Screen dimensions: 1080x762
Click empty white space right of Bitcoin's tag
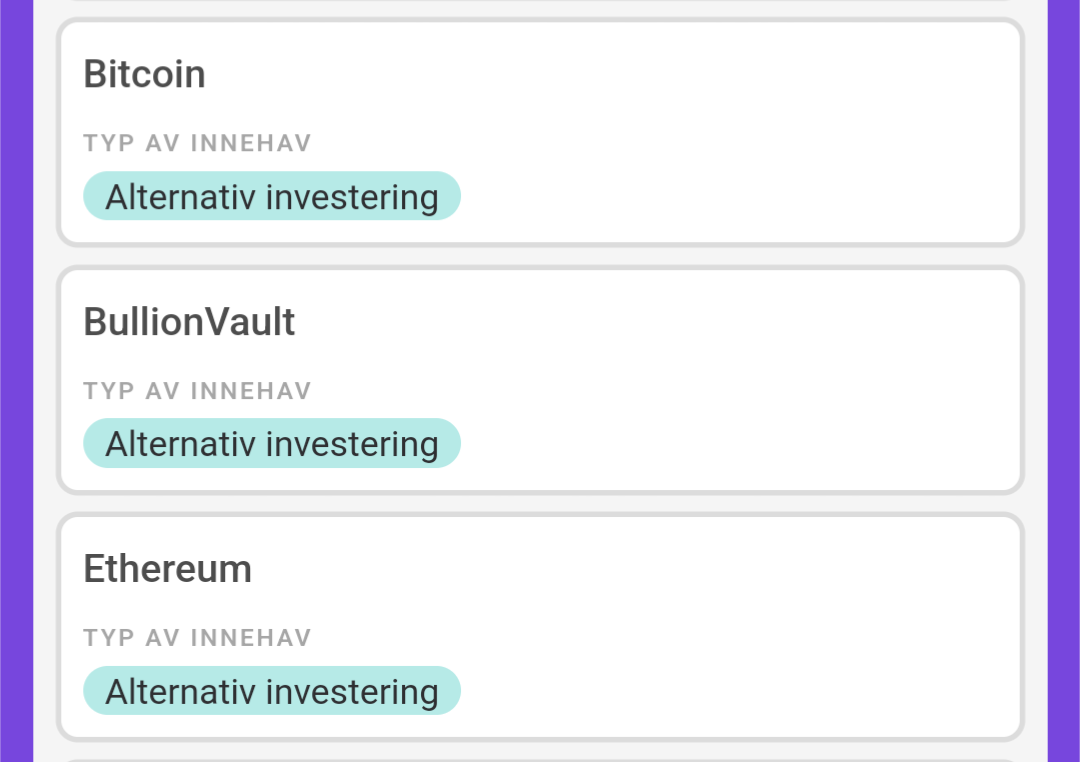[x=740, y=196]
